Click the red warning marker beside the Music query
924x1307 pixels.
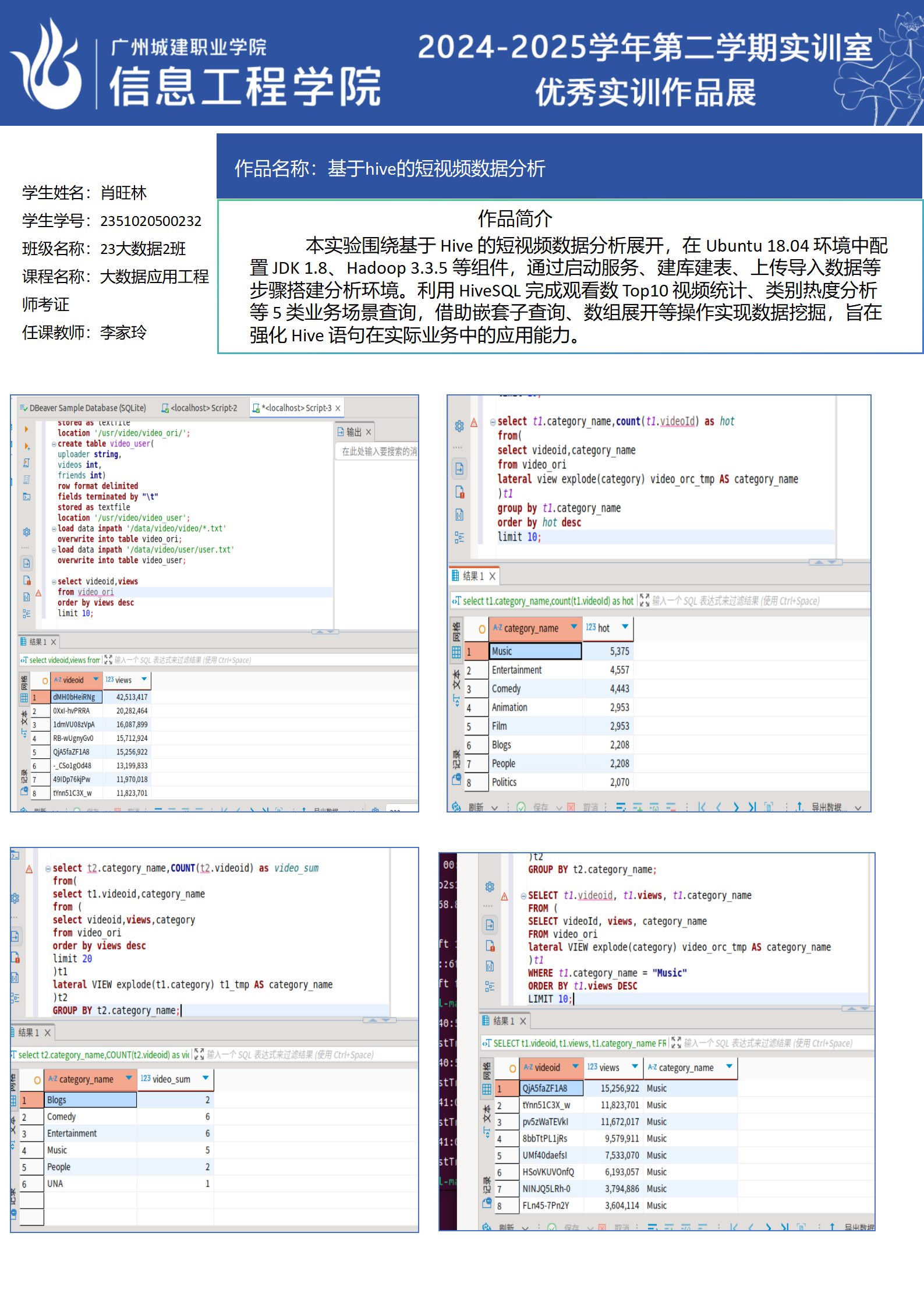[x=504, y=896]
